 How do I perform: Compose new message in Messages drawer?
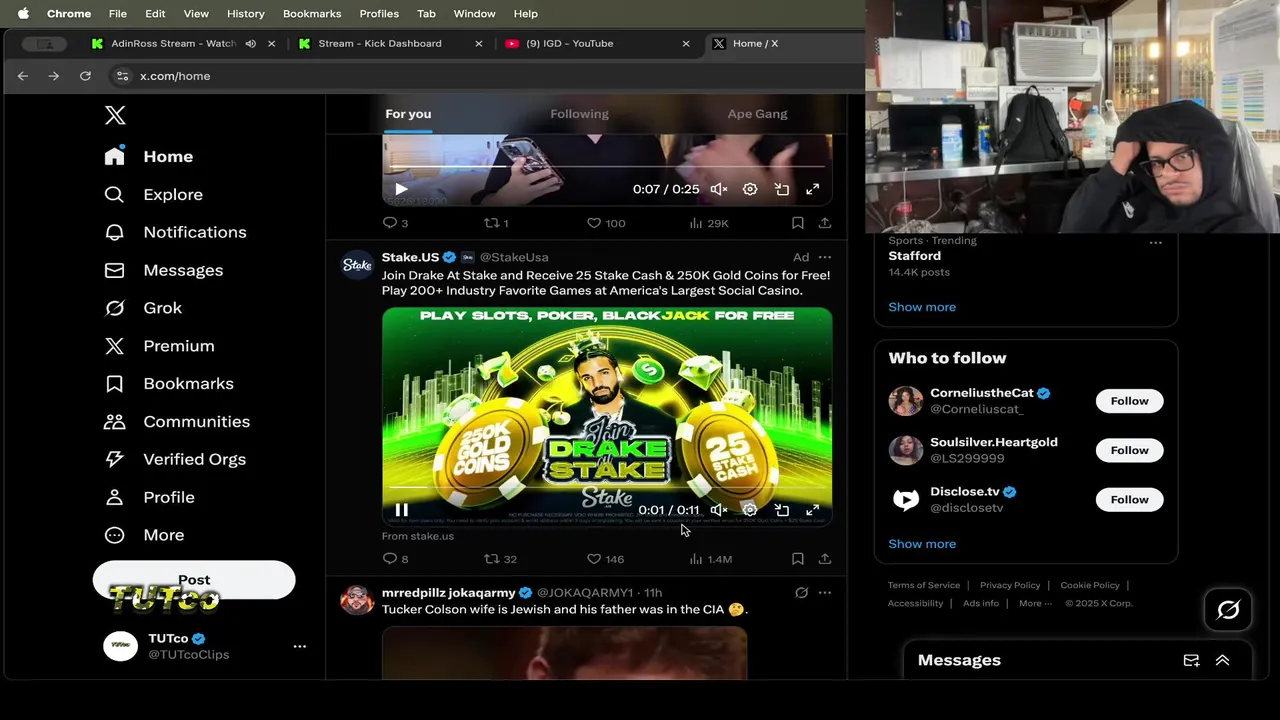pos(1191,660)
